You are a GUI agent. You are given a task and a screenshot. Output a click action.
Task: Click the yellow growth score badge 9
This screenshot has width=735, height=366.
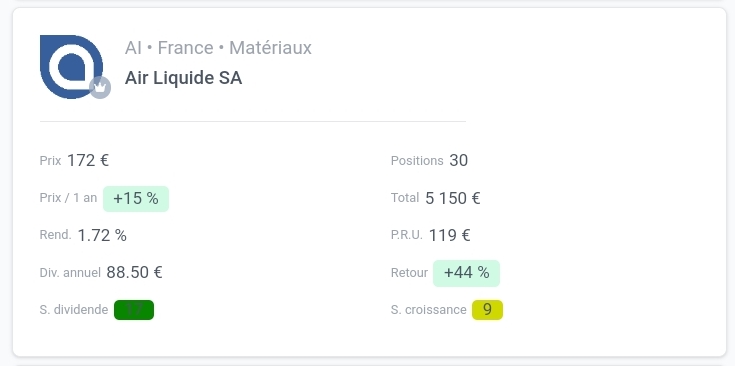(488, 310)
